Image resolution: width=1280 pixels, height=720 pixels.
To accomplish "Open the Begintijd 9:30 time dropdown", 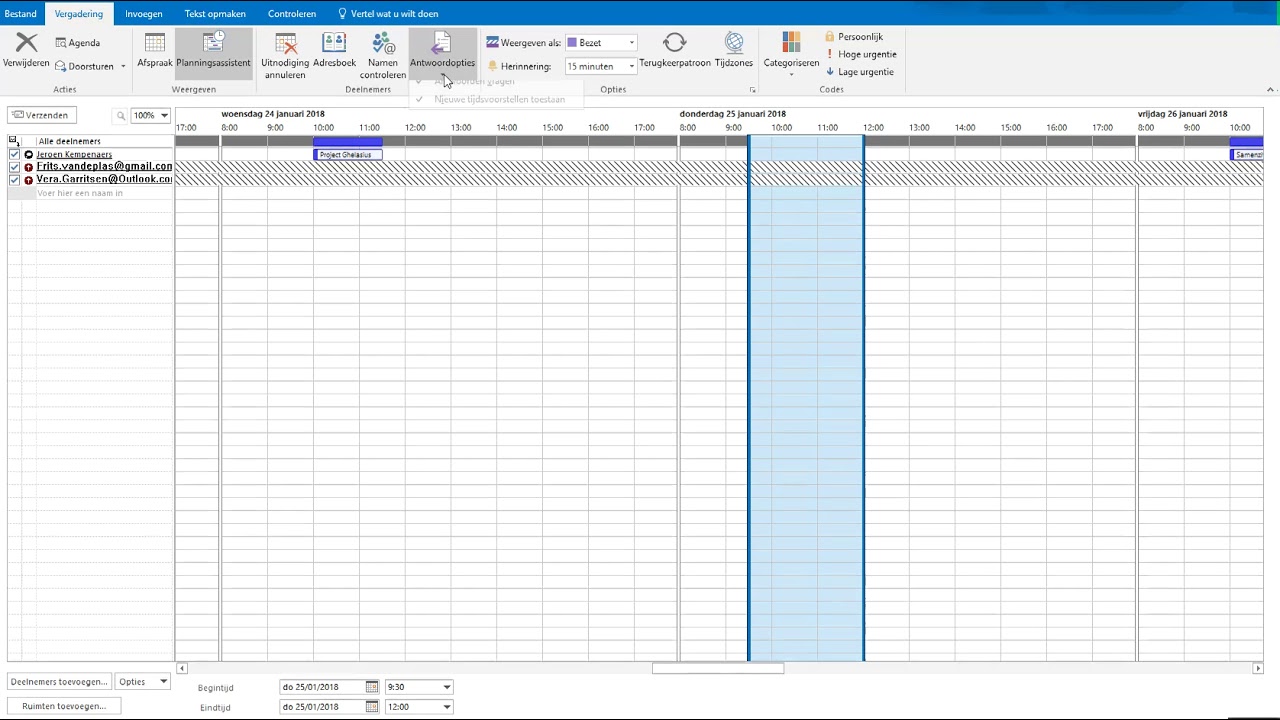I will pyautogui.click(x=447, y=687).
